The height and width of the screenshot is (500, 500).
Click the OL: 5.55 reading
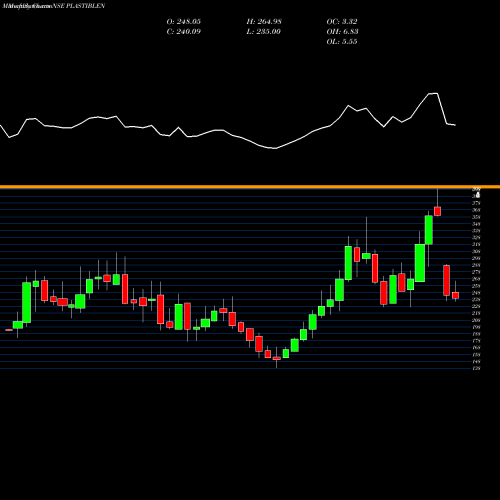(x=342, y=42)
